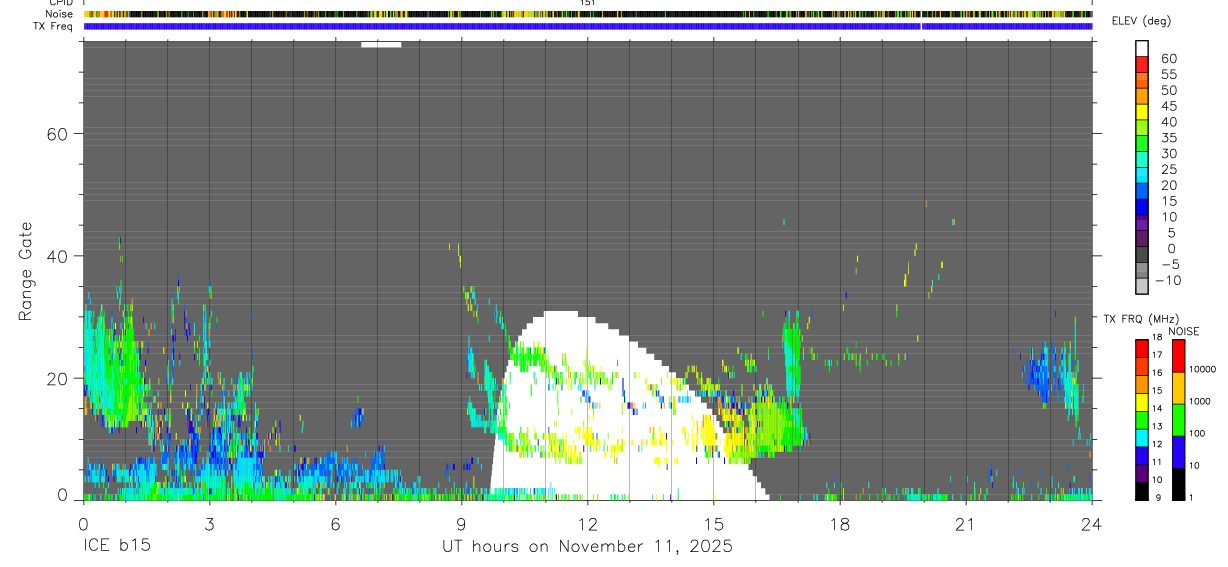
Task: Click the ELEV colorbar label −5
Action: (1168, 265)
